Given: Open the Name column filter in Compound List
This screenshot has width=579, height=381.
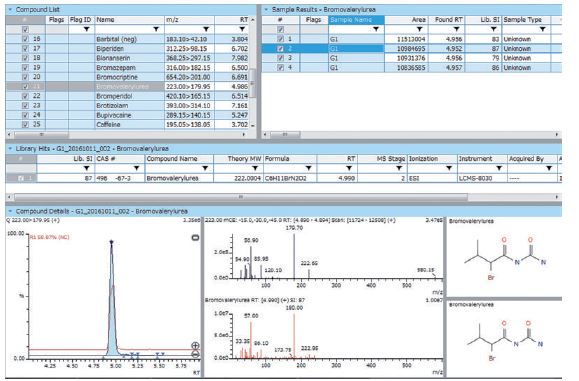Looking at the screenshot, I should pyautogui.click(x=156, y=29).
